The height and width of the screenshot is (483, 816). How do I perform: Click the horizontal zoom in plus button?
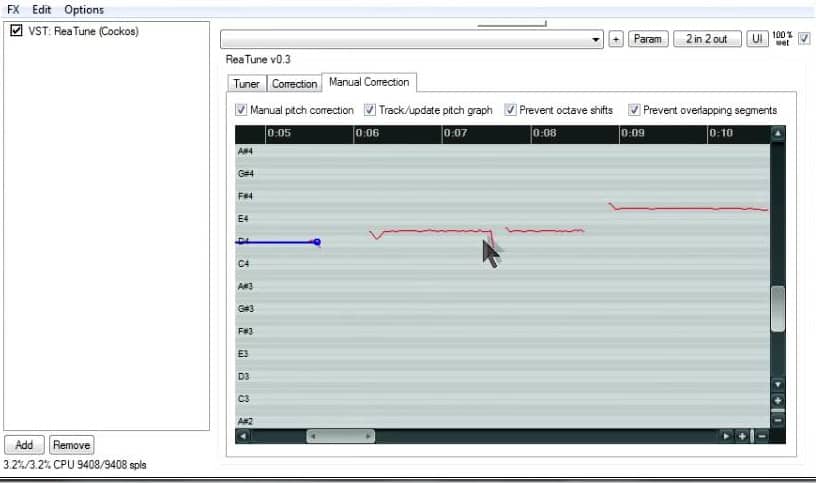click(x=742, y=436)
